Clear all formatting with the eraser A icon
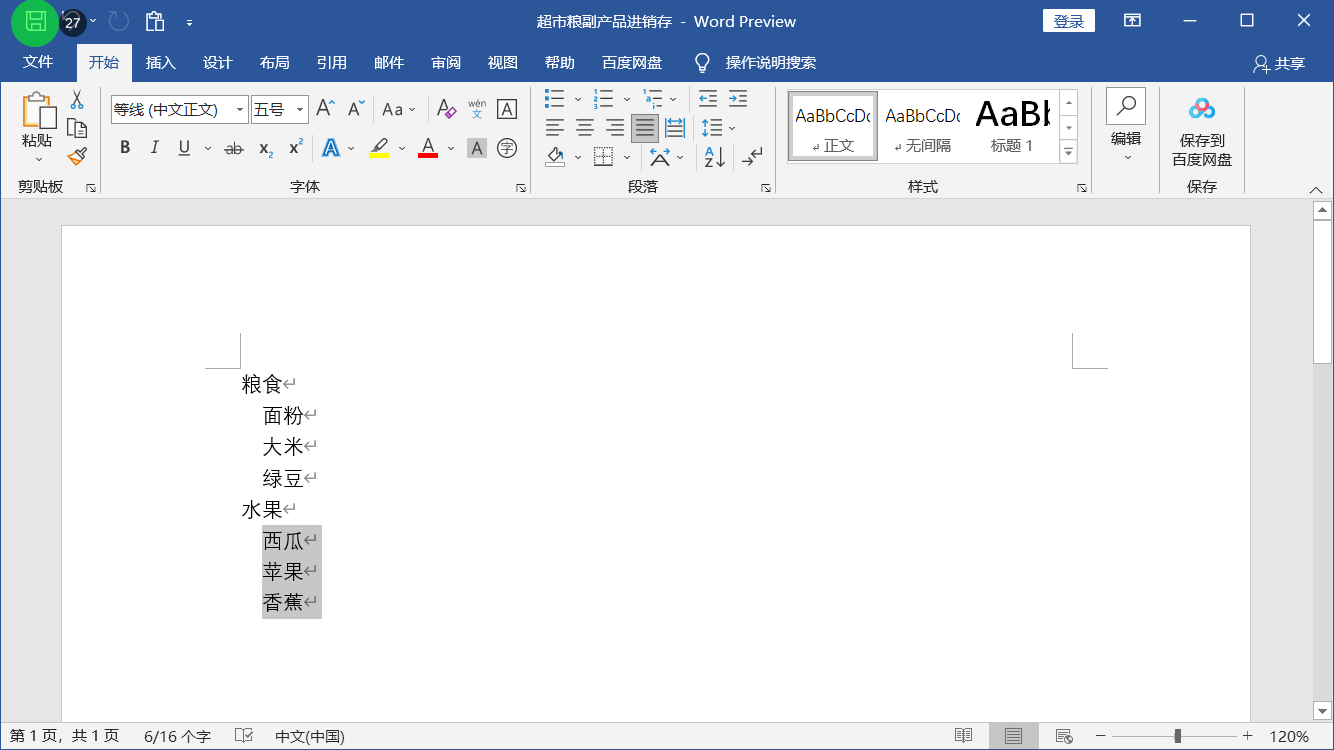 click(447, 109)
